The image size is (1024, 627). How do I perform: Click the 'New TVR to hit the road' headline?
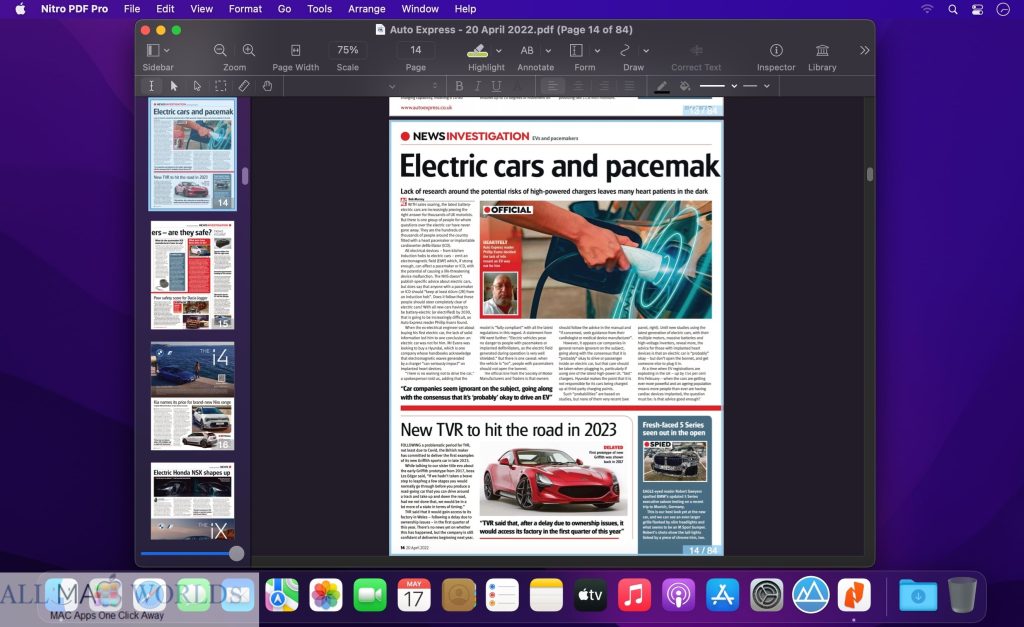coord(508,430)
